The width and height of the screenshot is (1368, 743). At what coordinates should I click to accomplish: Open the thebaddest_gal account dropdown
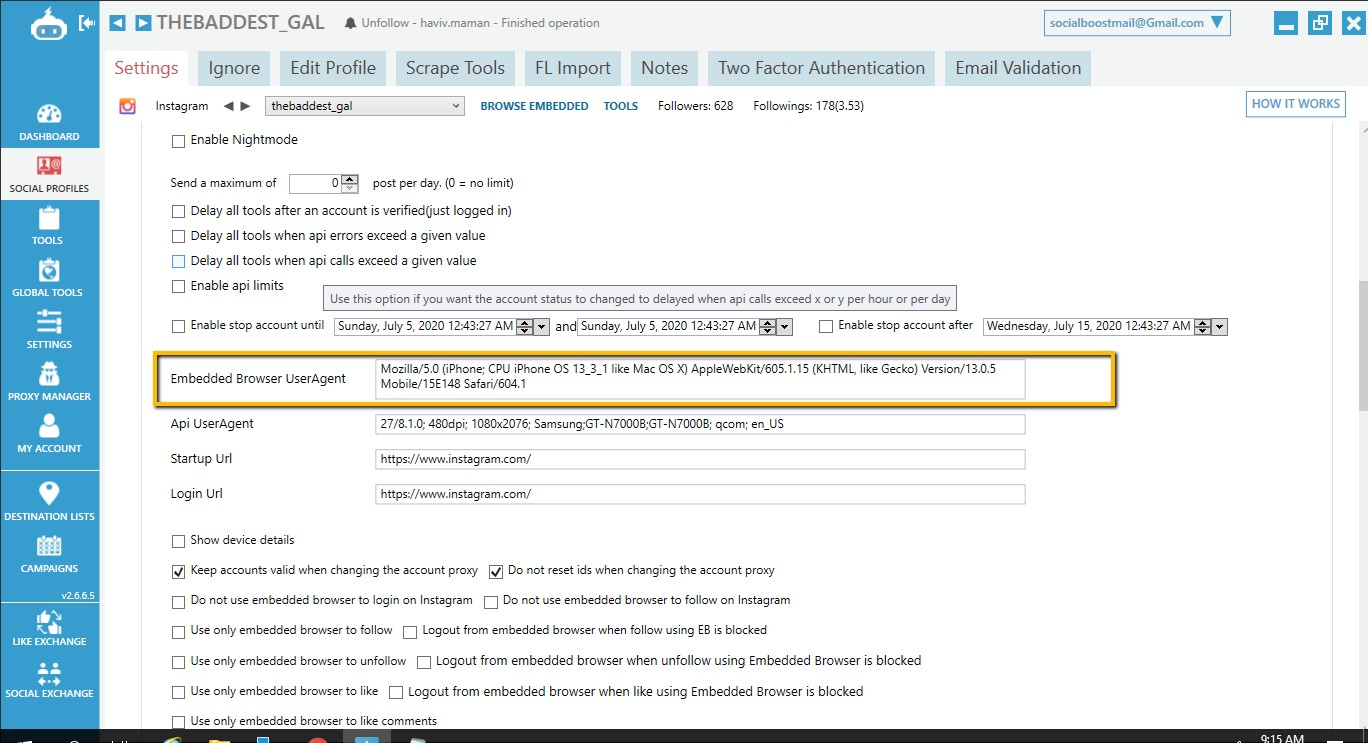click(x=365, y=106)
